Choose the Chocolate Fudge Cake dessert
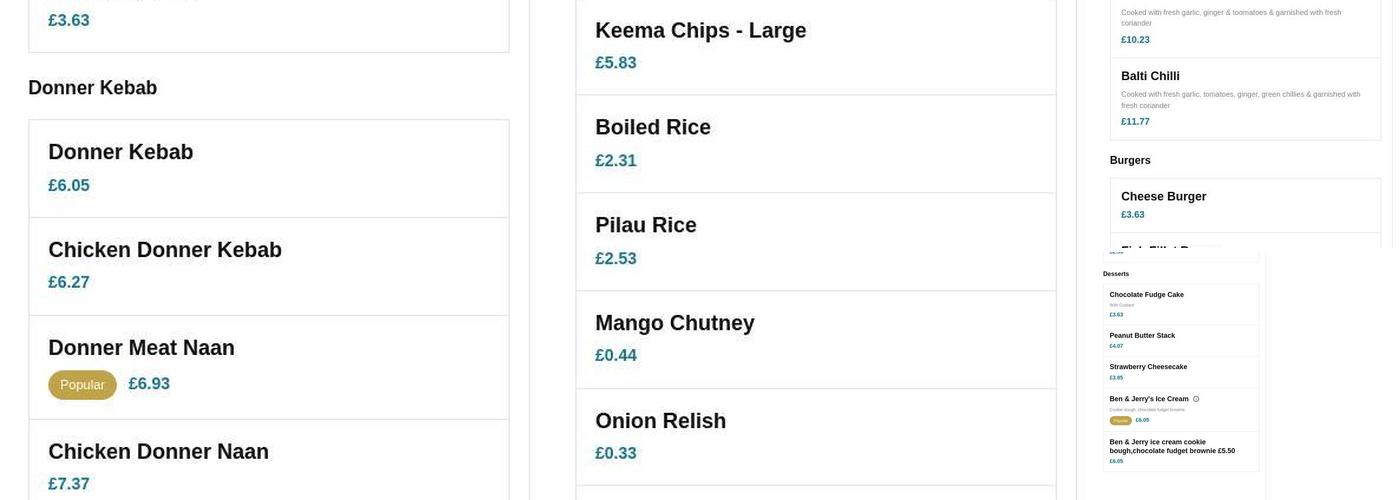This screenshot has height=500, width=1400. click(1180, 304)
